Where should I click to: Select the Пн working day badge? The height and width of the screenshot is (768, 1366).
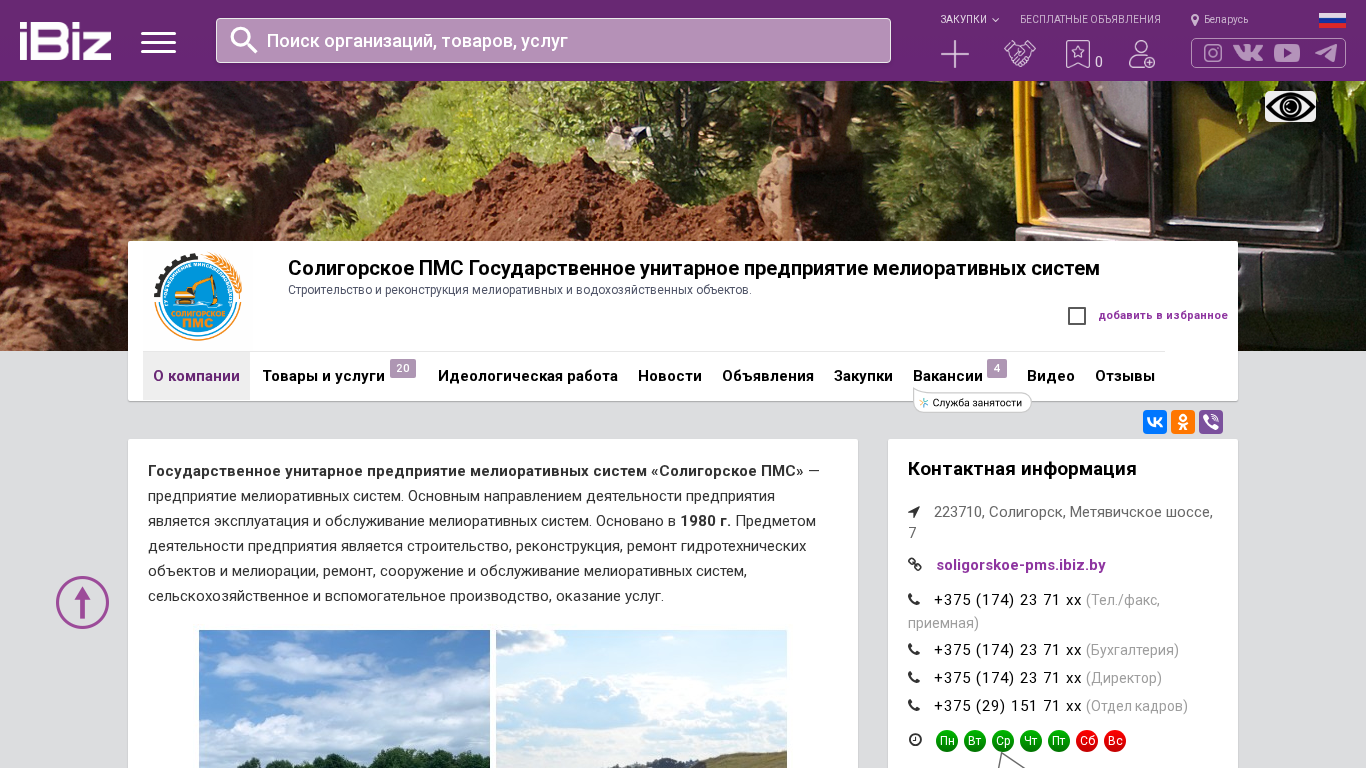pyautogui.click(x=947, y=741)
